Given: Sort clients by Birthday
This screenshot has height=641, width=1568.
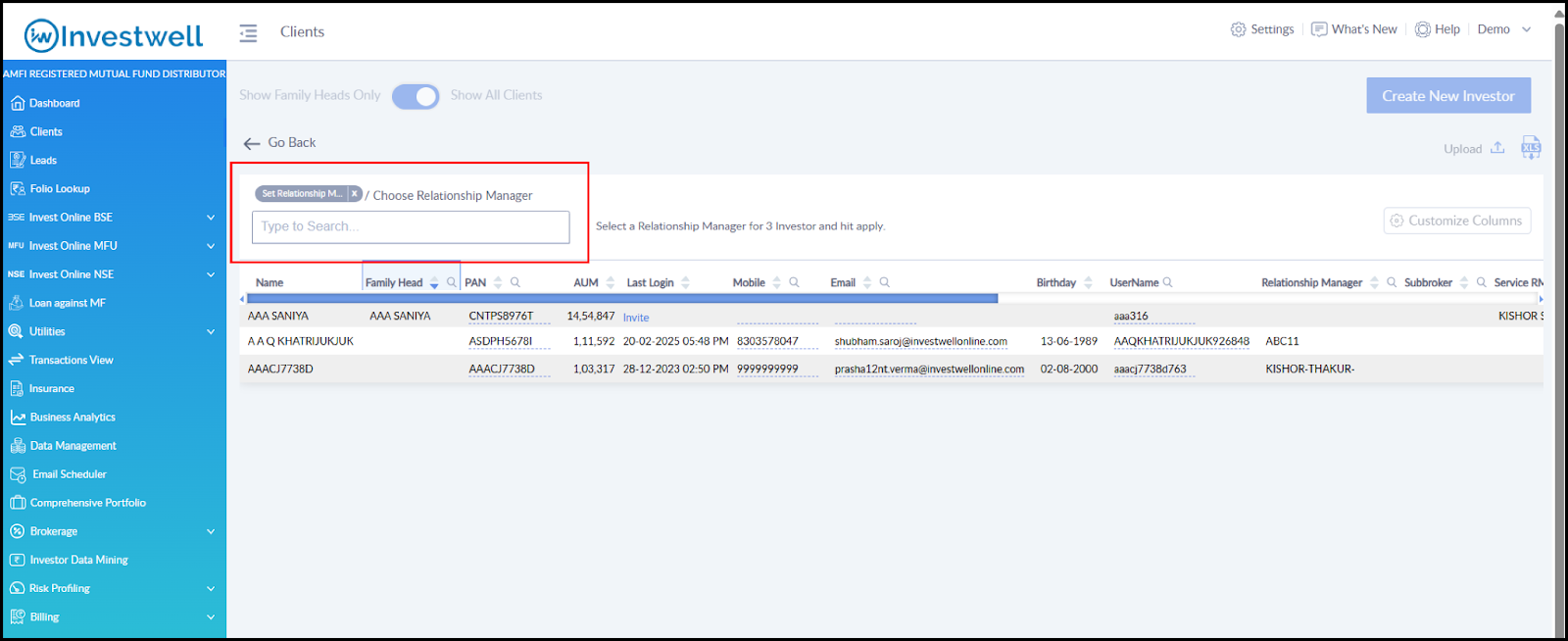Looking at the screenshot, I should point(1088,282).
